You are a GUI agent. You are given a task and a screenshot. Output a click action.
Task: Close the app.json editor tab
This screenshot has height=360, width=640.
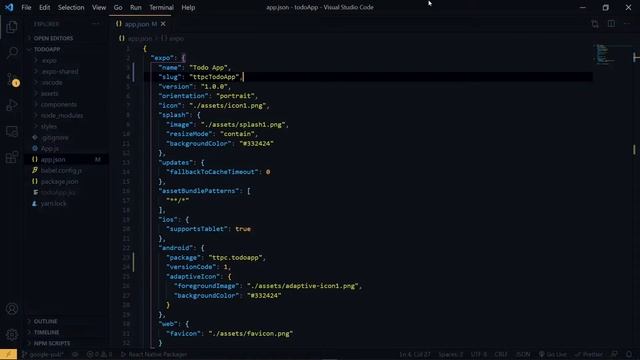[x=163, y=24]
